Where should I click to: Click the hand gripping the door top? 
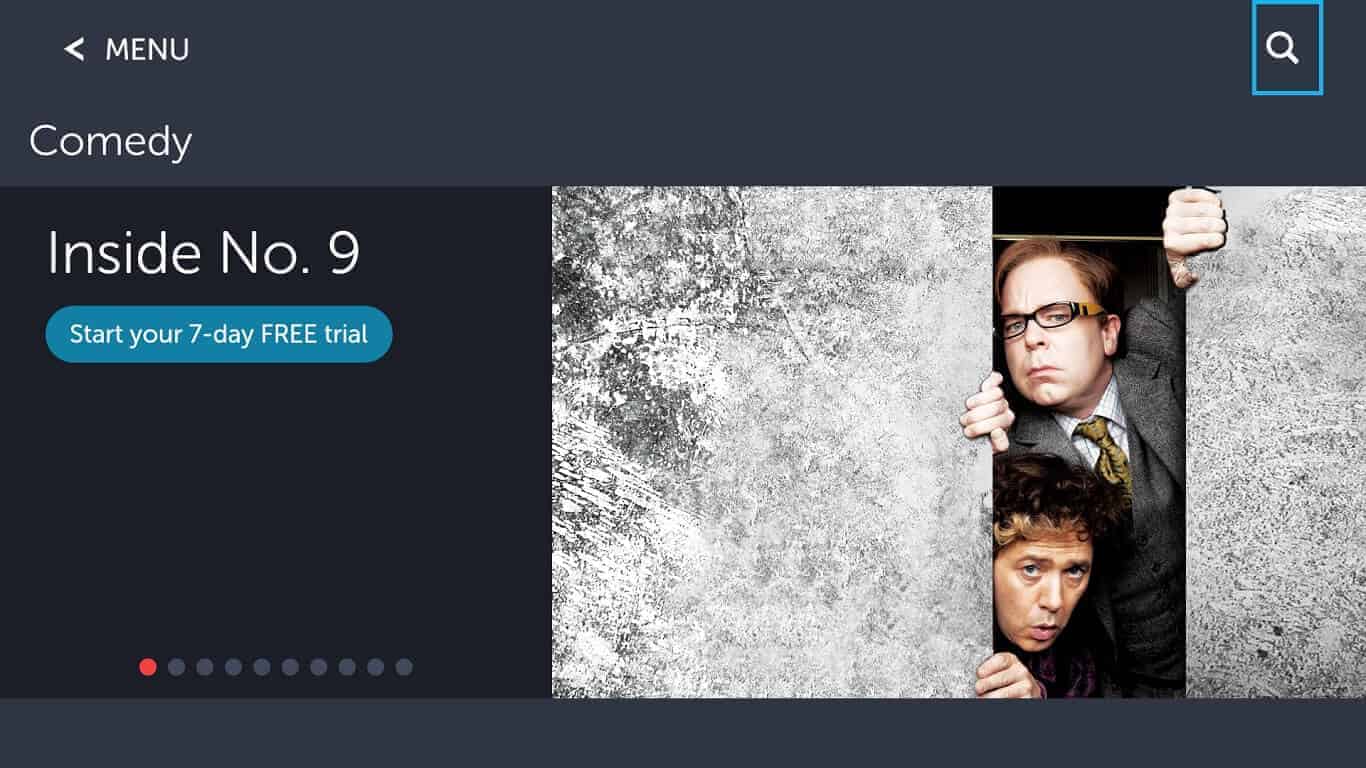point(1194,230)
